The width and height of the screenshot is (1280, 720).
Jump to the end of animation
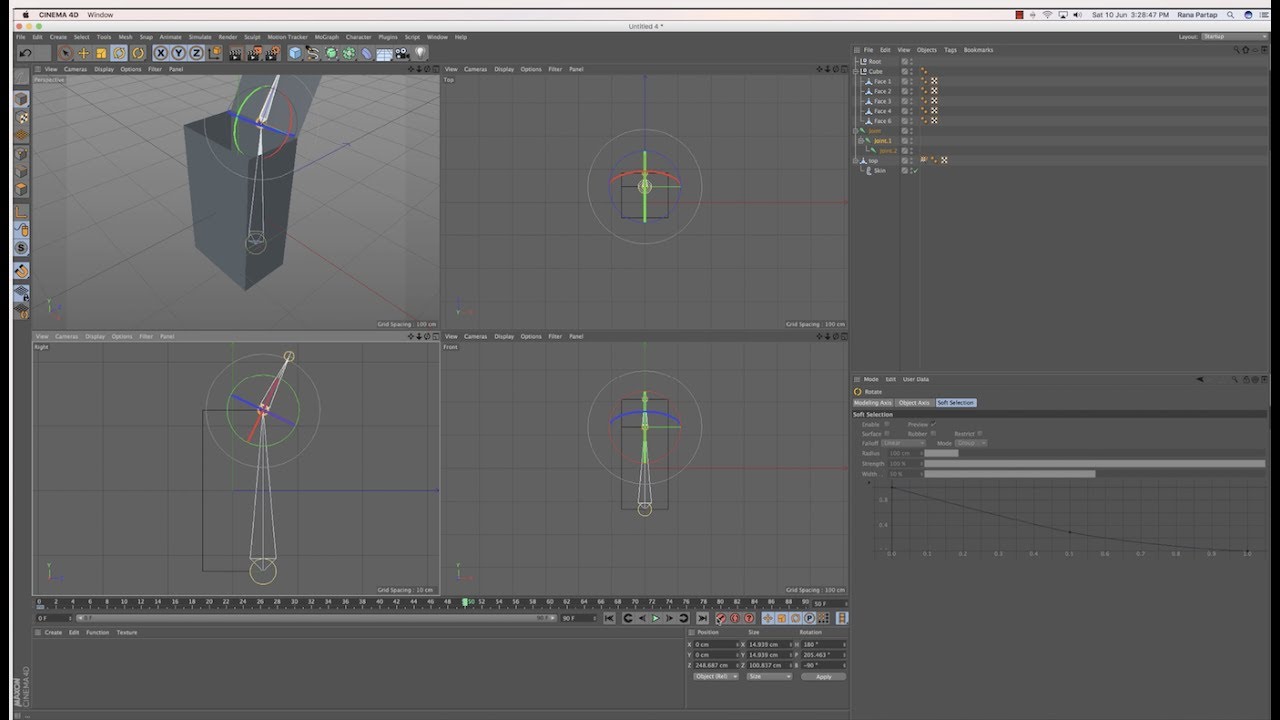click(x=703, y=619)
